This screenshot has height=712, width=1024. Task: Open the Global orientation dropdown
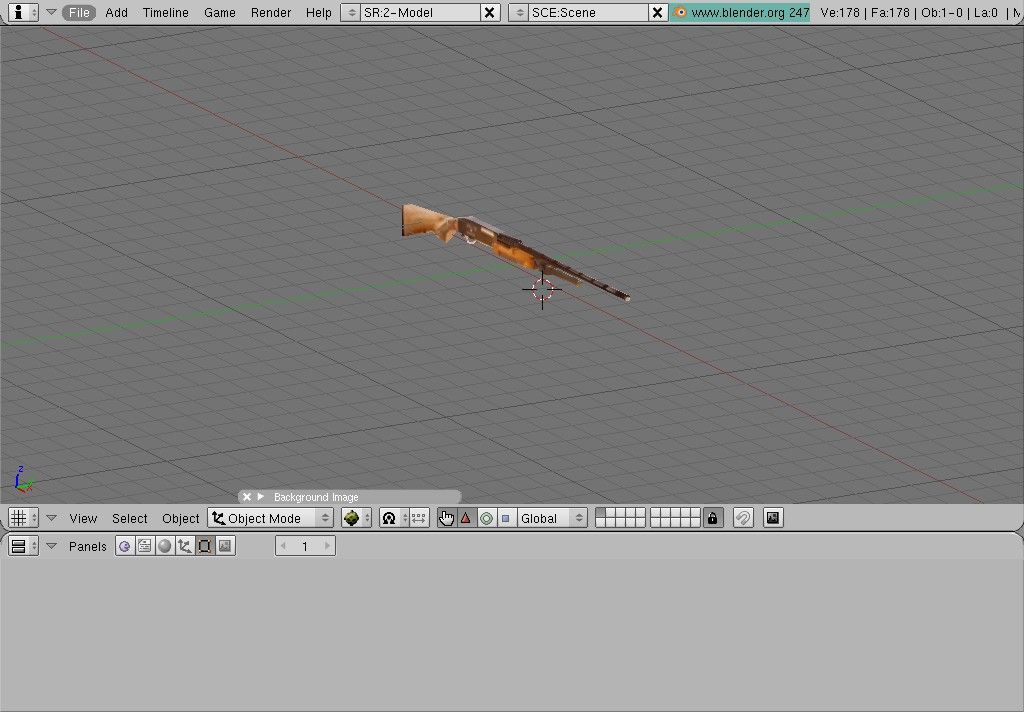(x=552, y=518)
